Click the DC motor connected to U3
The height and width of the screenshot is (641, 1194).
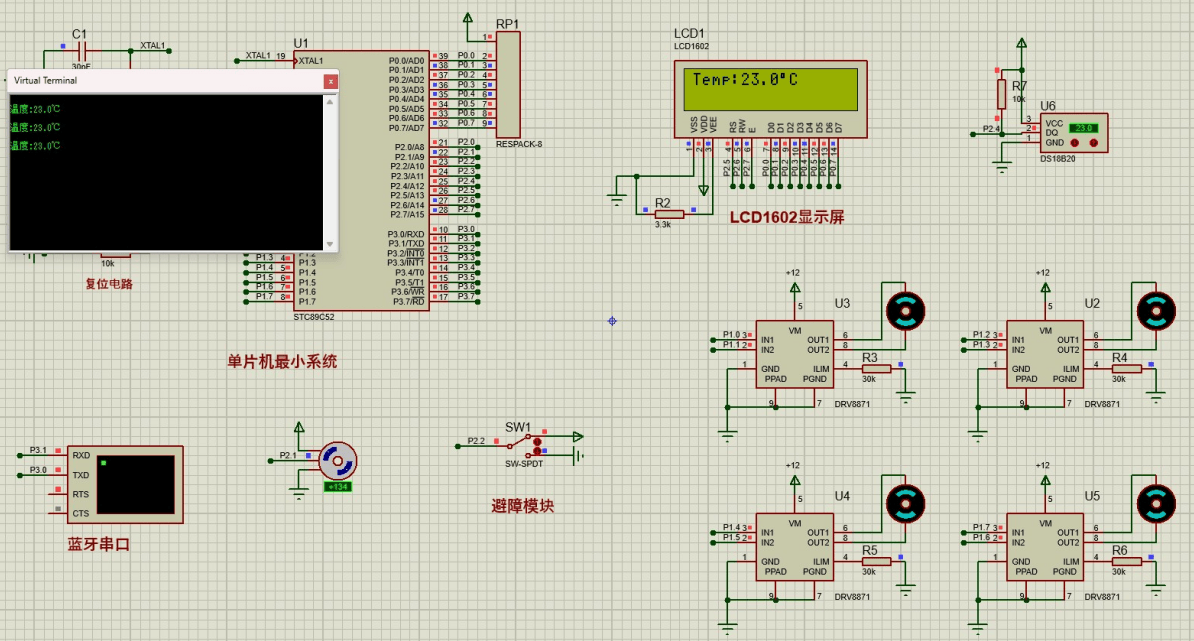tap(905, 312)
